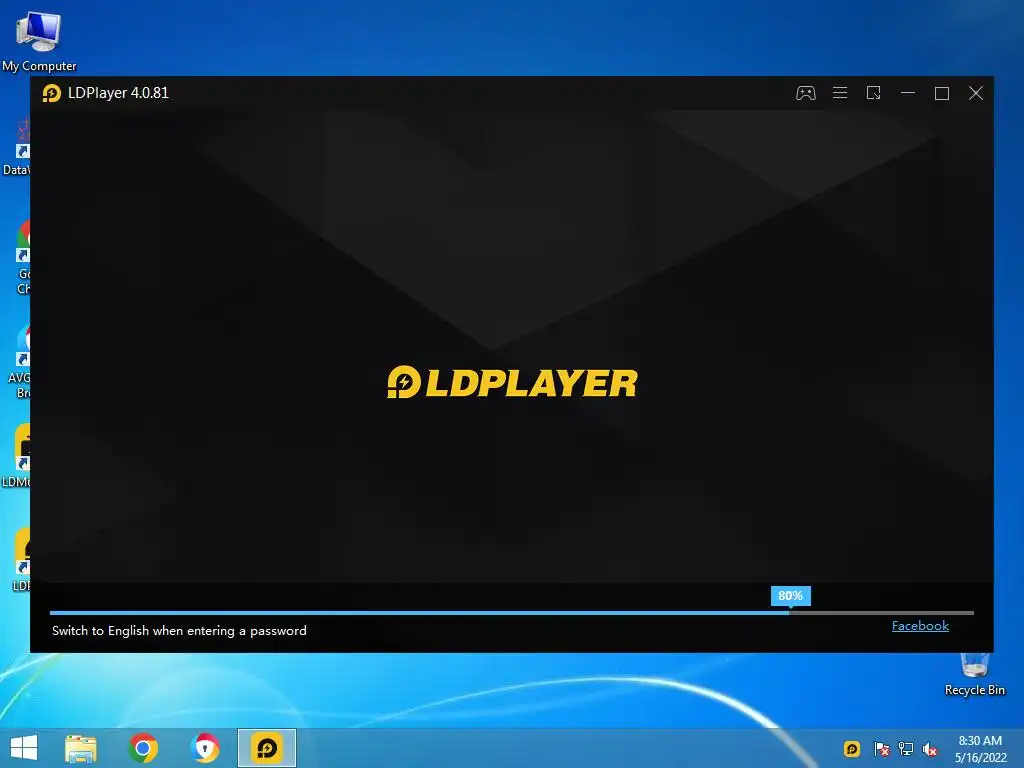Open File Explorer from the taskbar
The width and height of the screenshot is (1024, 768).
pos(80,748)
